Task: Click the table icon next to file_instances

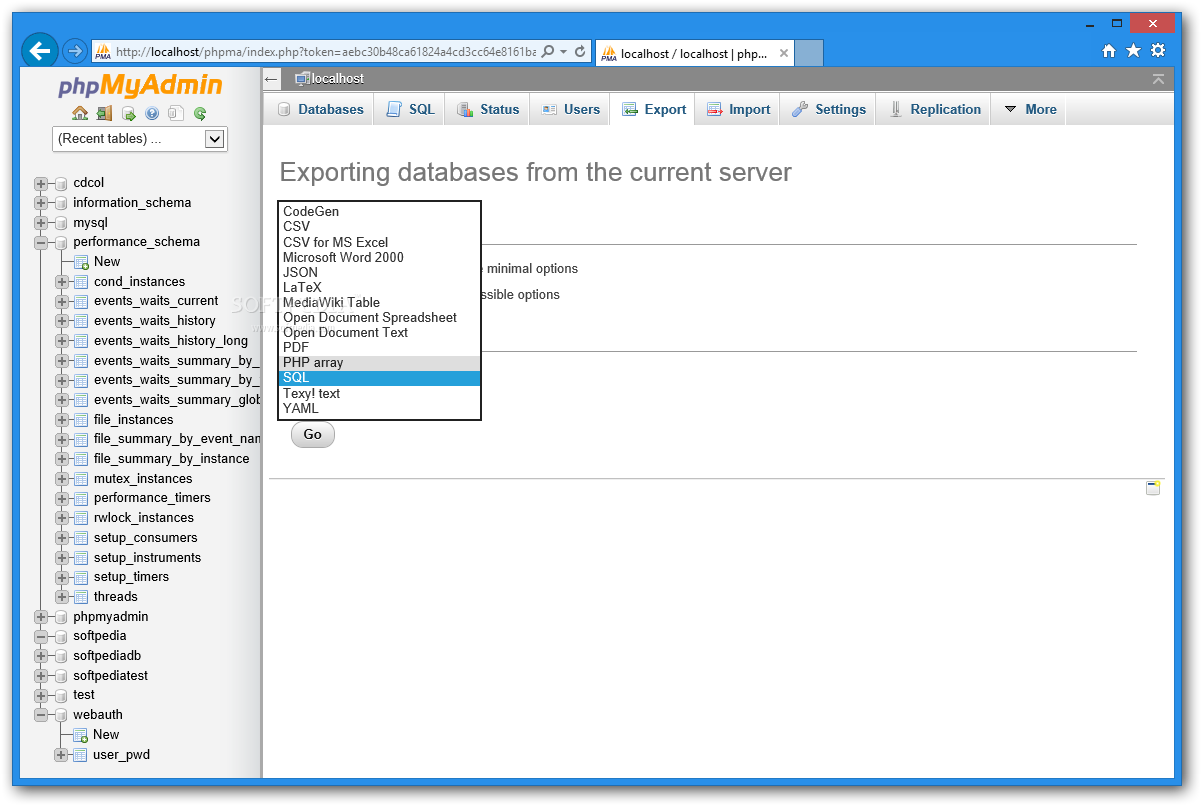Action: pos(81,420)
